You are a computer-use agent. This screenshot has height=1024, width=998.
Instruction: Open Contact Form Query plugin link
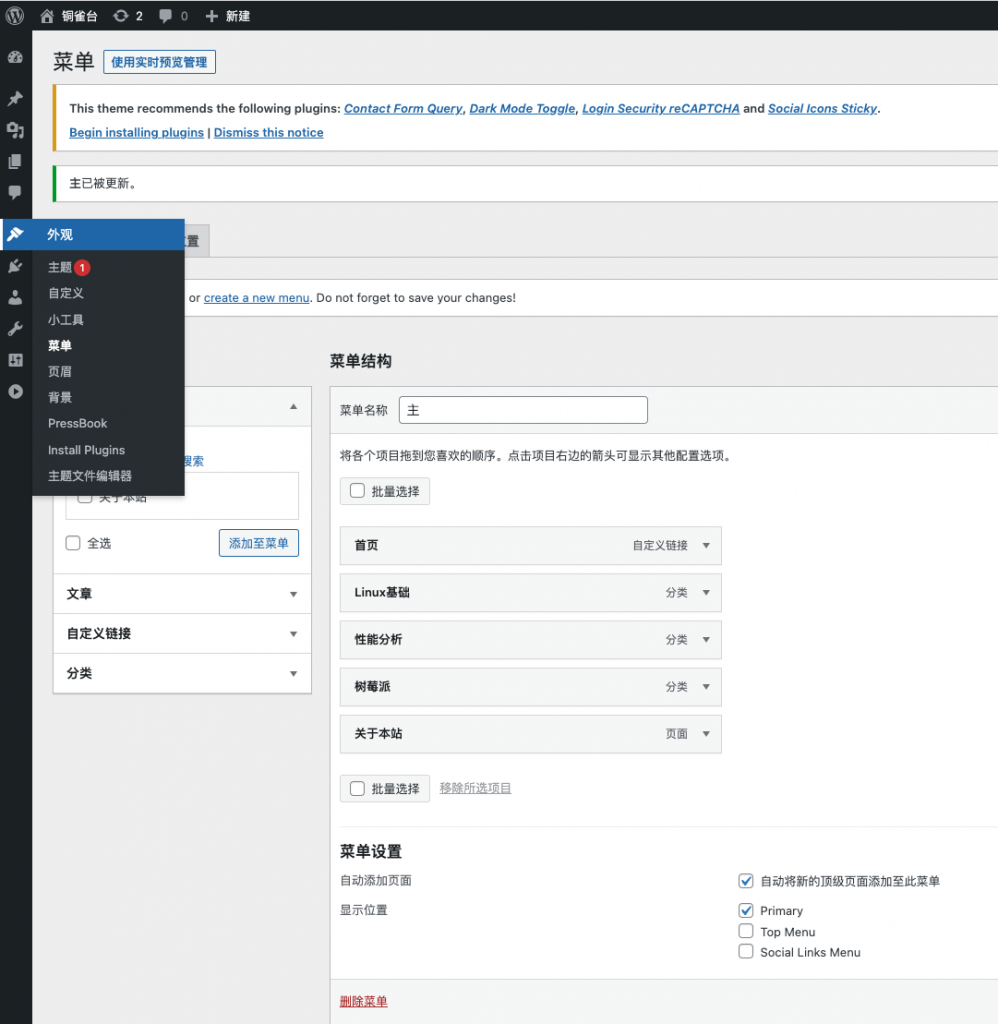pos(403,108)
